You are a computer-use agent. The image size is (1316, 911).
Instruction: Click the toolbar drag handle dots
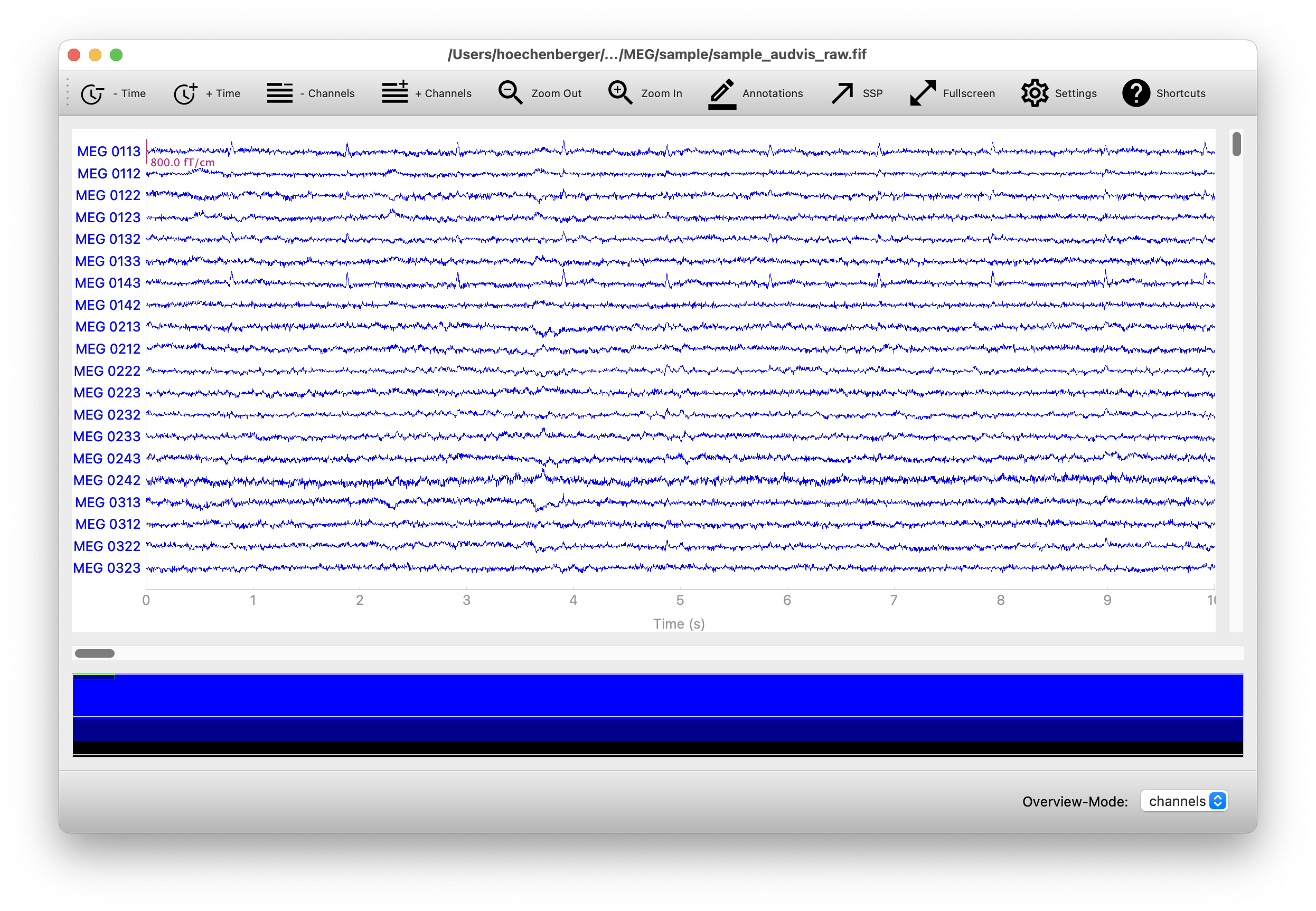pos(68,92)
